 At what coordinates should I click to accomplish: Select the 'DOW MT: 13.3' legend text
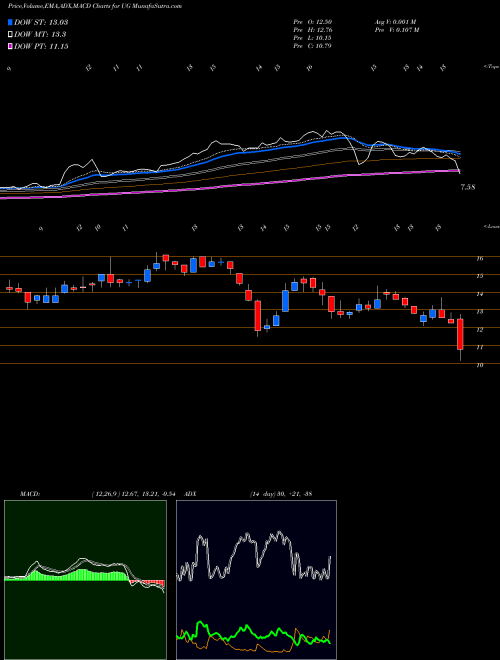pos(40,35)
